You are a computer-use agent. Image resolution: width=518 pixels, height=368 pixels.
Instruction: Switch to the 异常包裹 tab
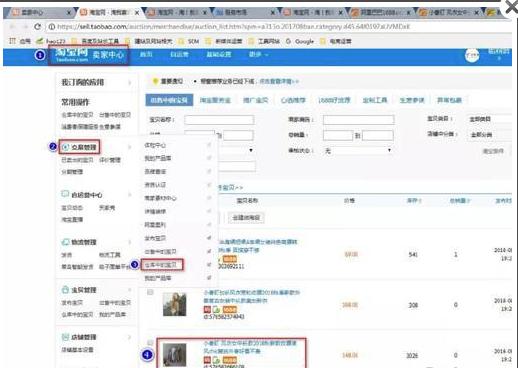449,100
